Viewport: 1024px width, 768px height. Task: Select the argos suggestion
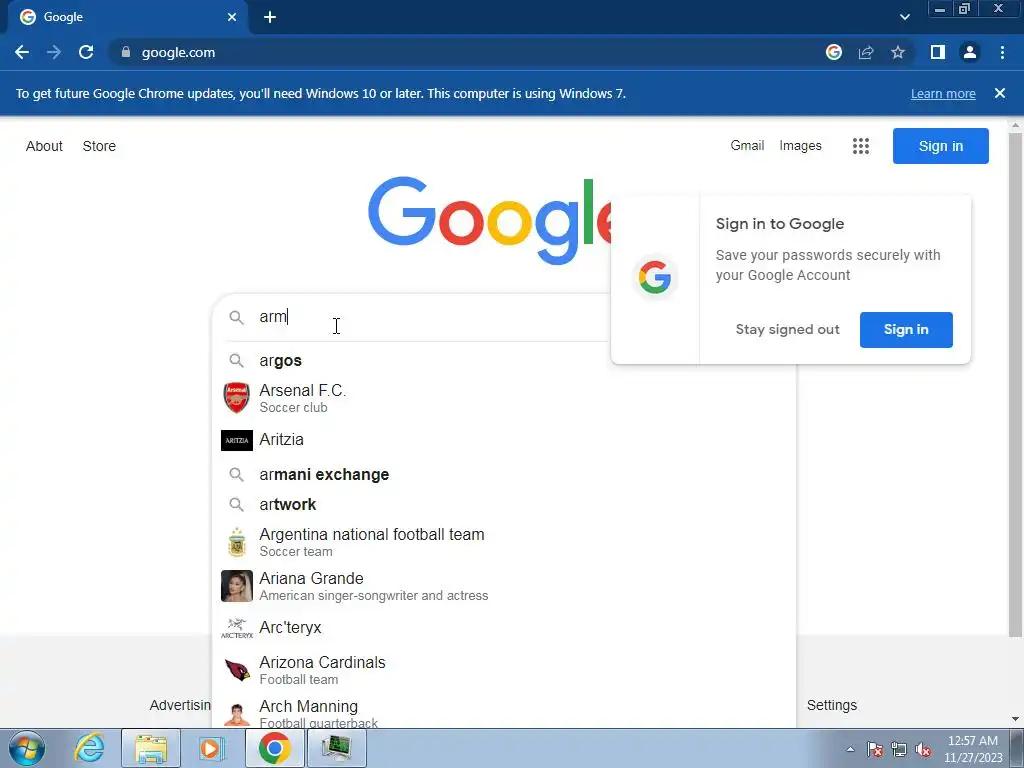[x=504, y=360]
